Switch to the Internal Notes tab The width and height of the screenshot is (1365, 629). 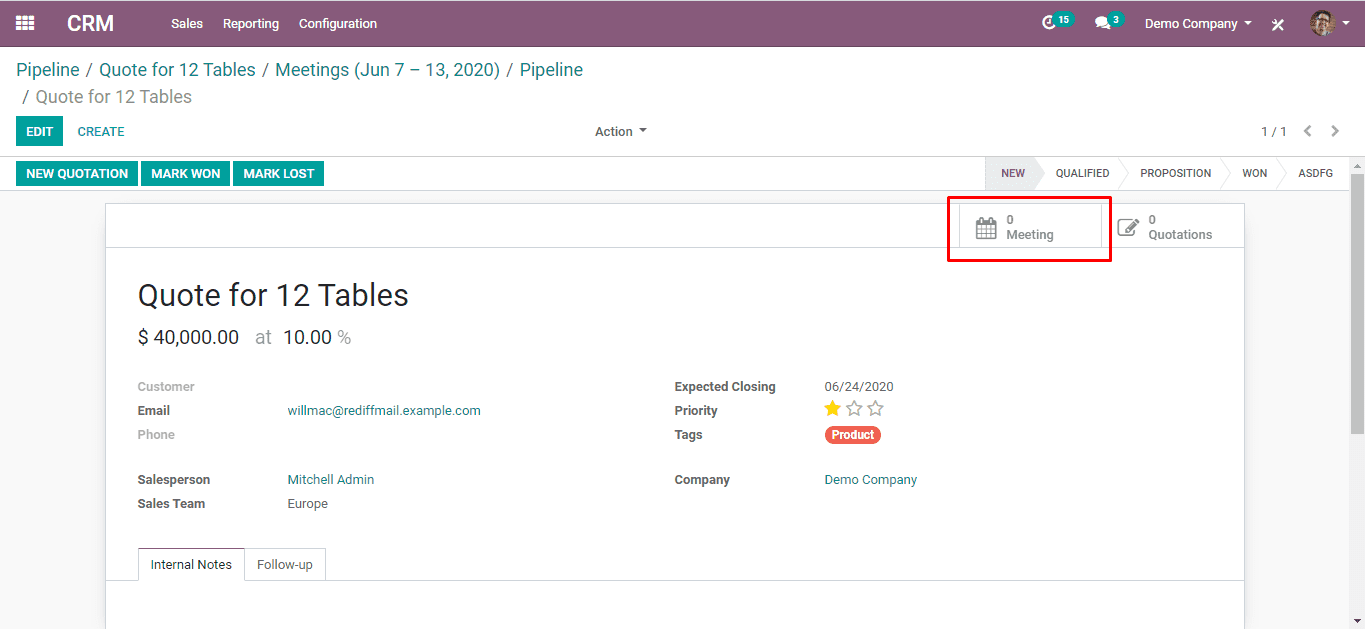pos(191,564)
